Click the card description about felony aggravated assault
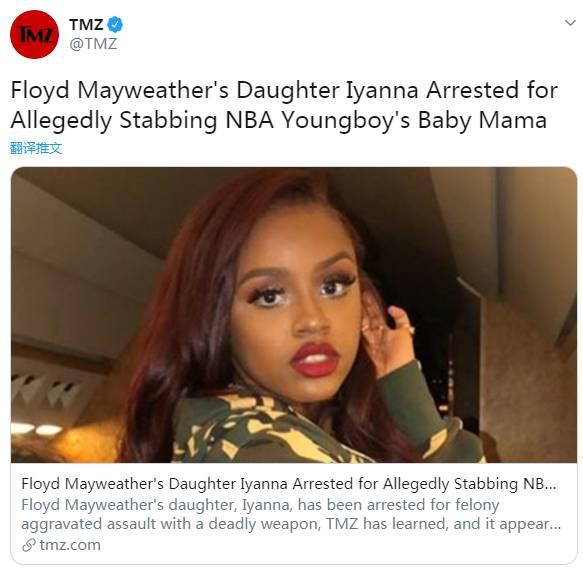This screenshot has width=583, height=573. point(291,515)
